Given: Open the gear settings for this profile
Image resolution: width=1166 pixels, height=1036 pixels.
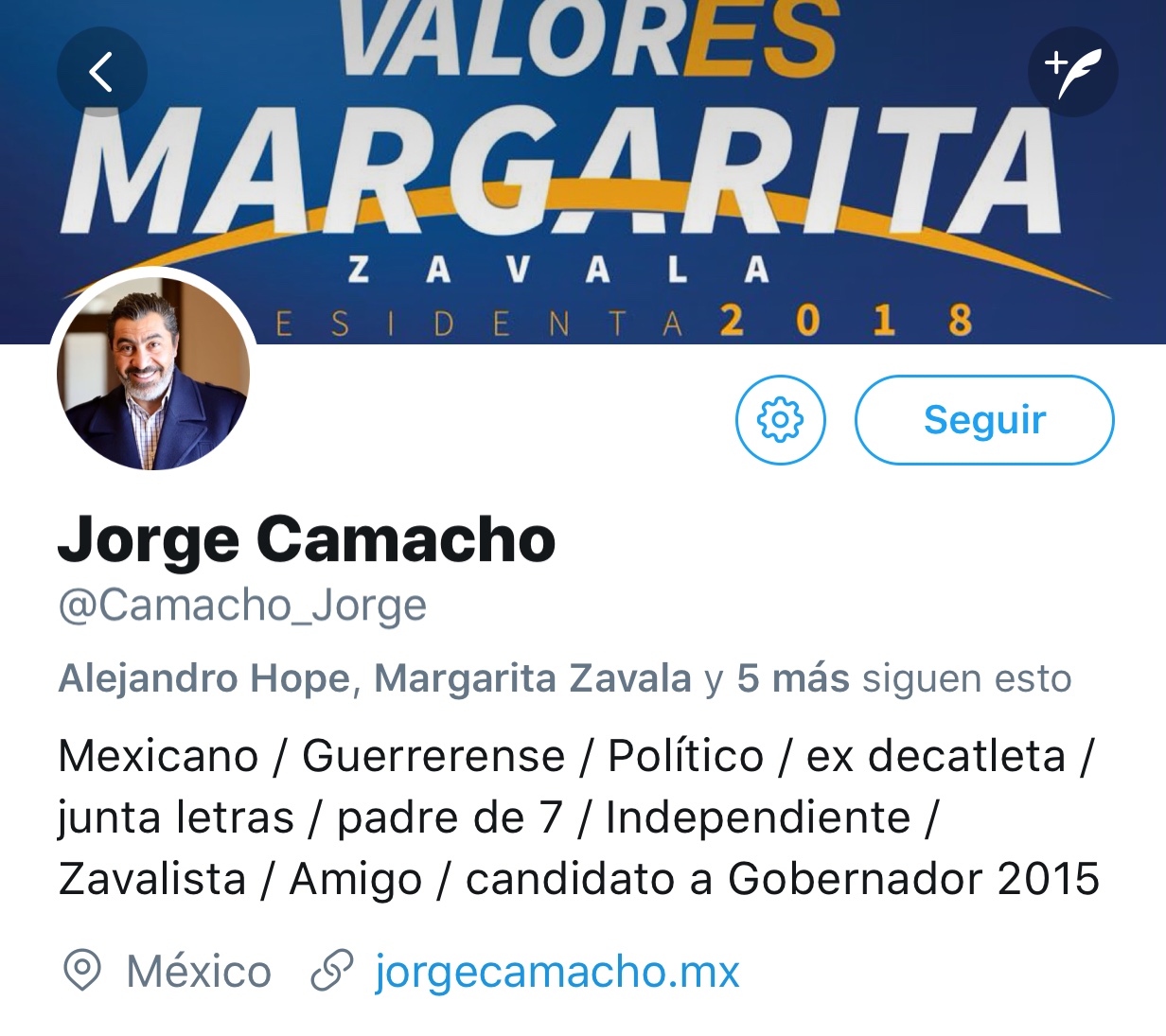Looking at the screenshot, I should (x=781, y=420).
